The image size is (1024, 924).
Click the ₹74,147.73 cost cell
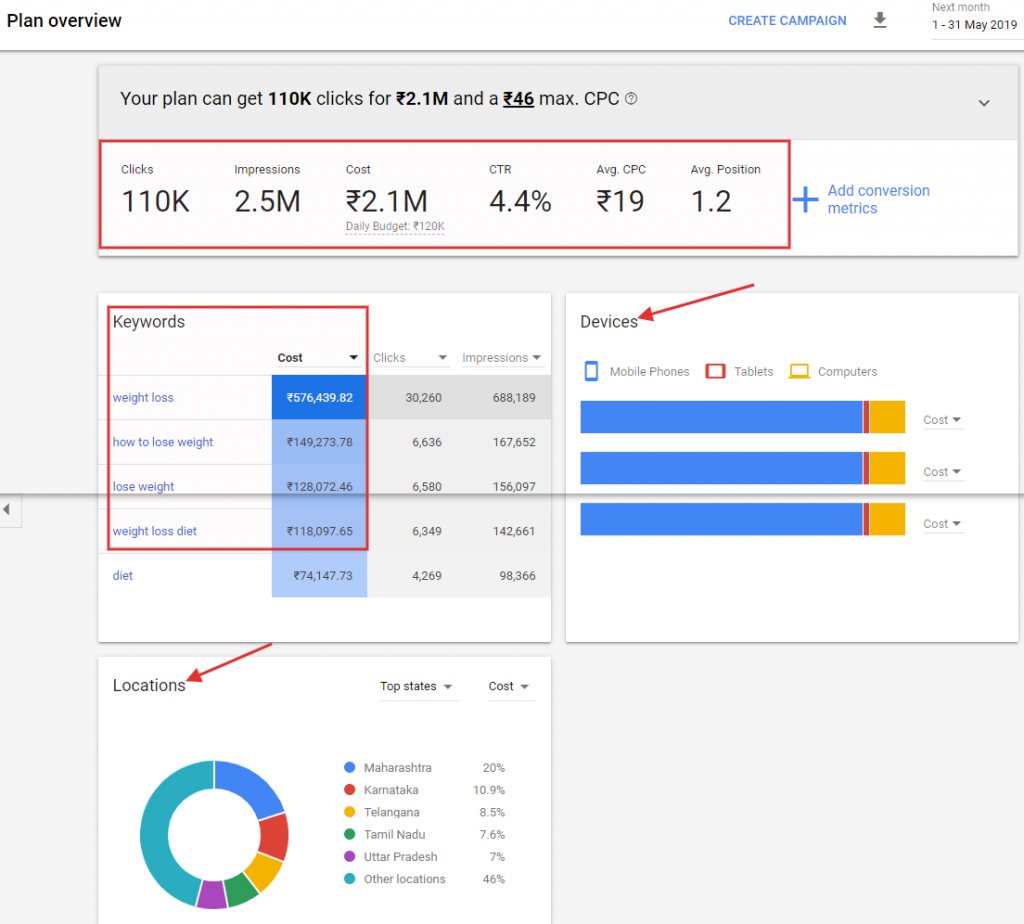coord(319,575)
